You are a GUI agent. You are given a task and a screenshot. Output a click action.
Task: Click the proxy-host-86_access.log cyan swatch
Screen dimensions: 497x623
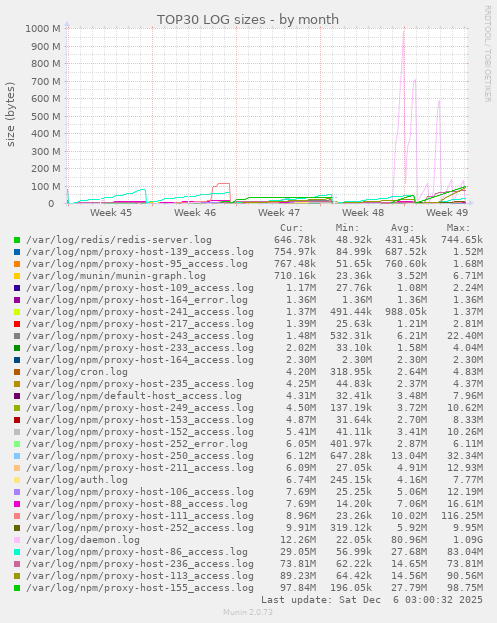point(17,552)
